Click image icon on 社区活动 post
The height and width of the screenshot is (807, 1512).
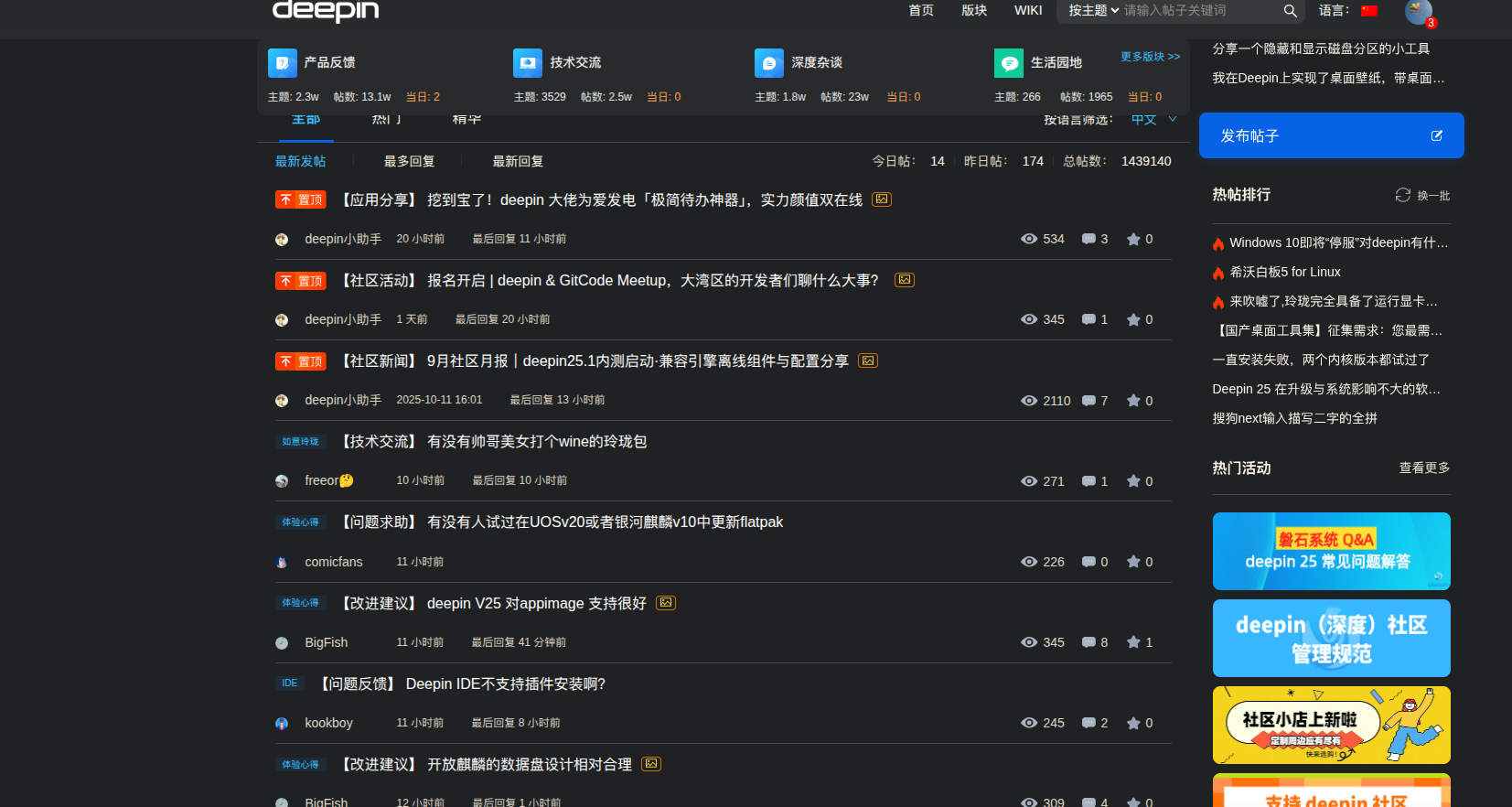click(x=905, y=280)
